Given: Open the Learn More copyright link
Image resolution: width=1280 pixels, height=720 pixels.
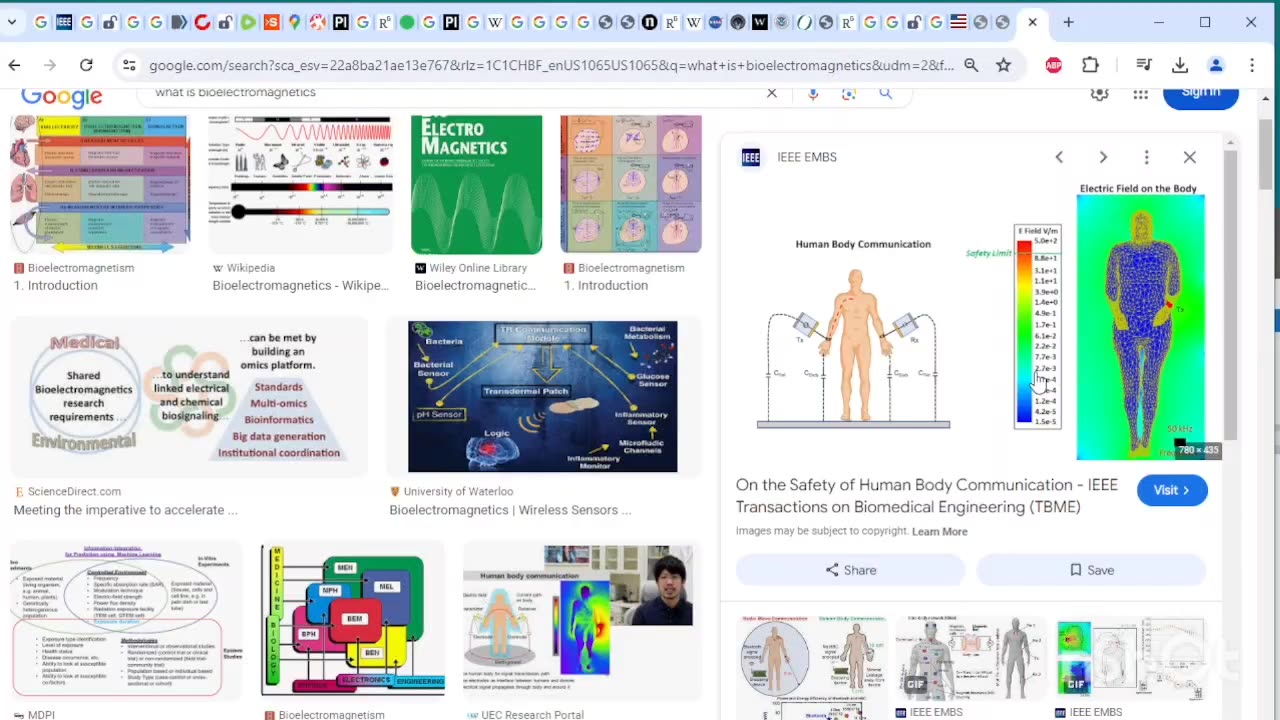Looking at the screenshot, I should pyautogui.click(x=939, y=532).
